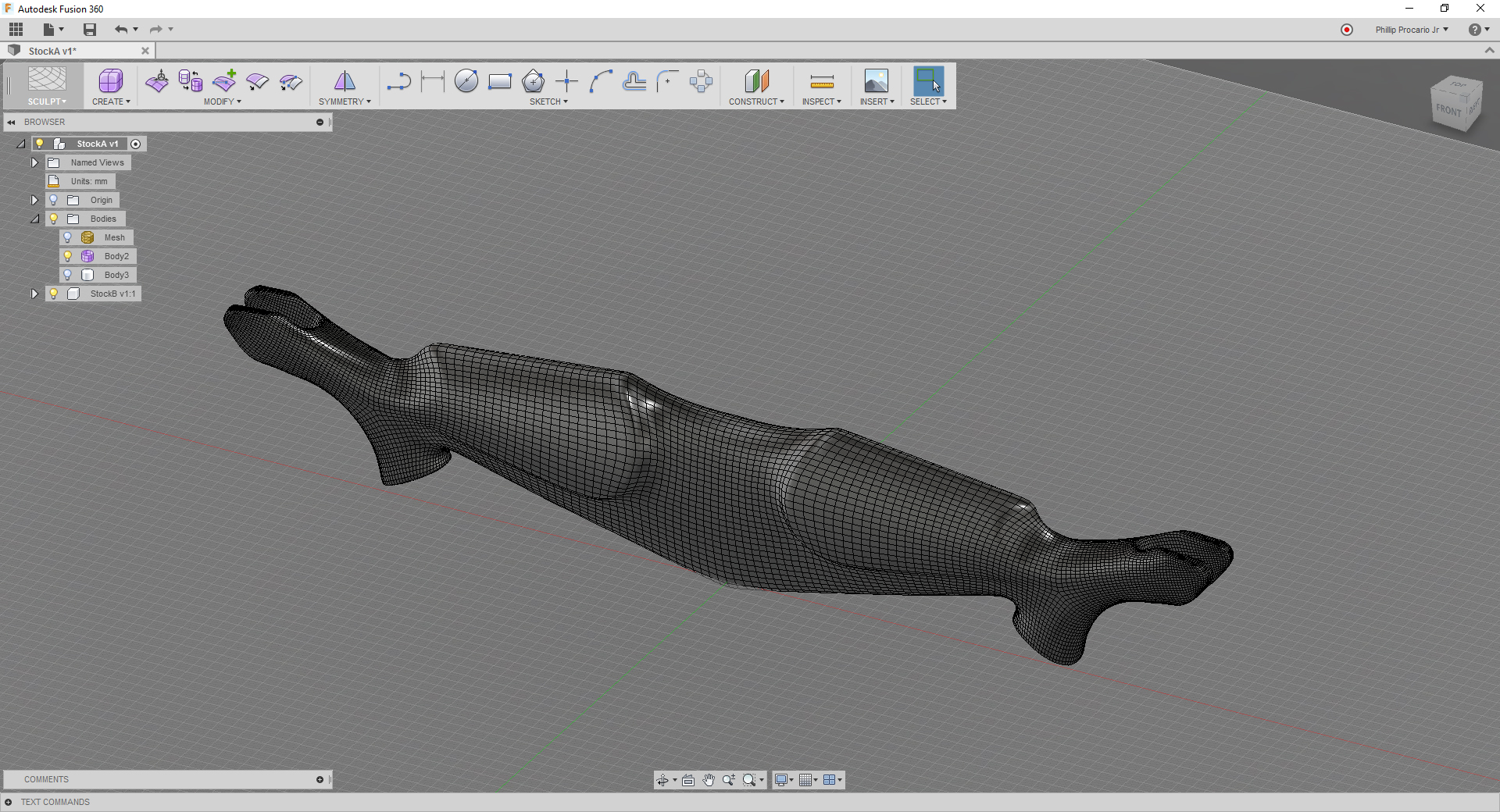Collapse the BROWSER panel arrows
1500x812 pixels.
(11, 122)
